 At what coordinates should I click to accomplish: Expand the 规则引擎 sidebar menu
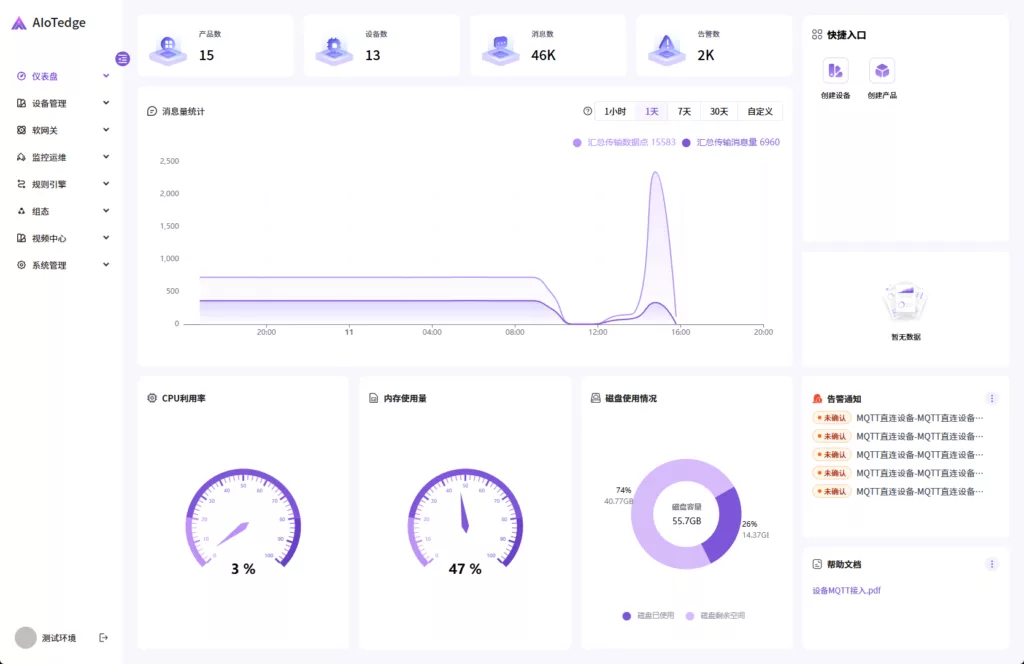click(x=63, y=184)
